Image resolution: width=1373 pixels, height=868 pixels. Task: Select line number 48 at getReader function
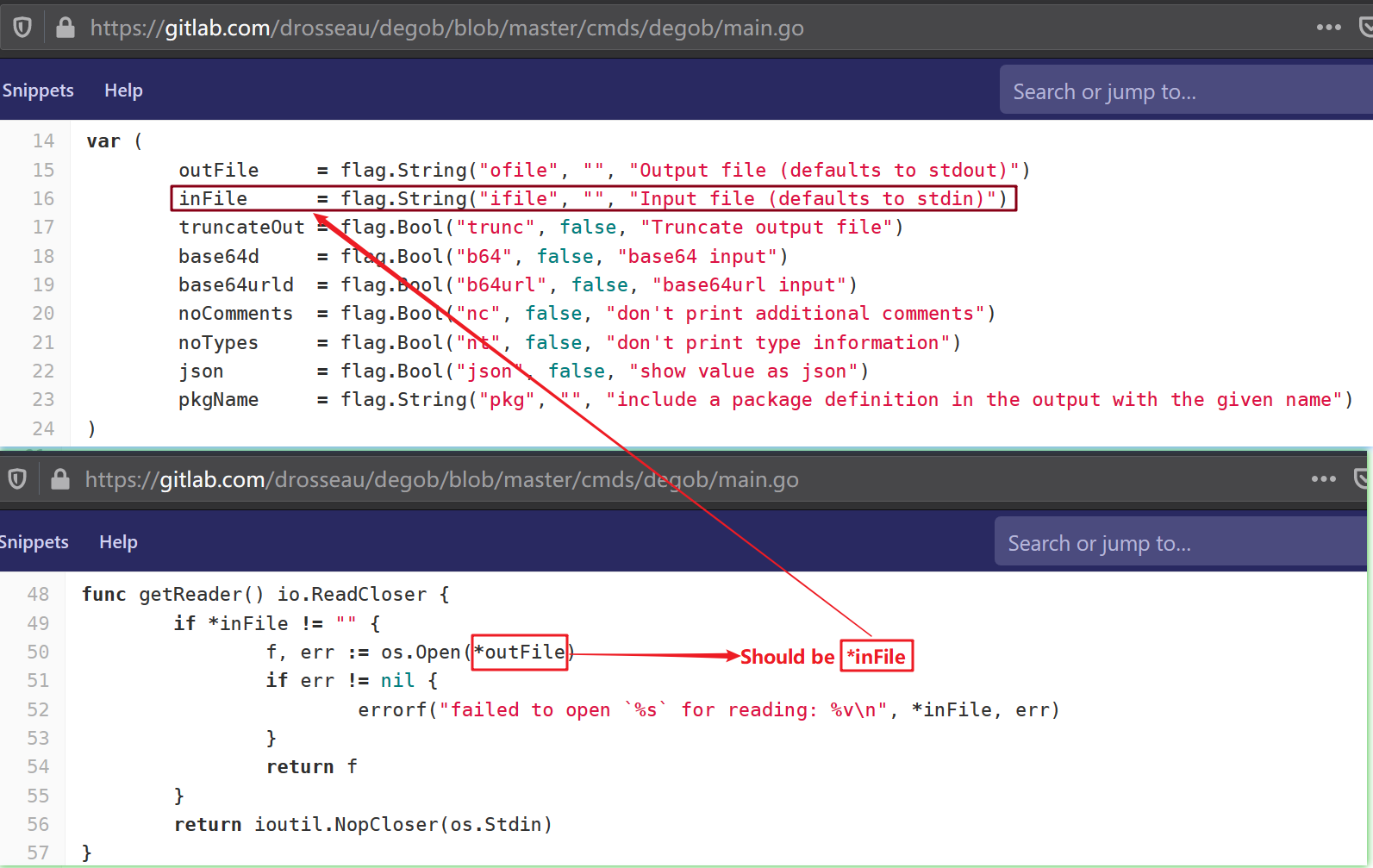click(38, 594)
